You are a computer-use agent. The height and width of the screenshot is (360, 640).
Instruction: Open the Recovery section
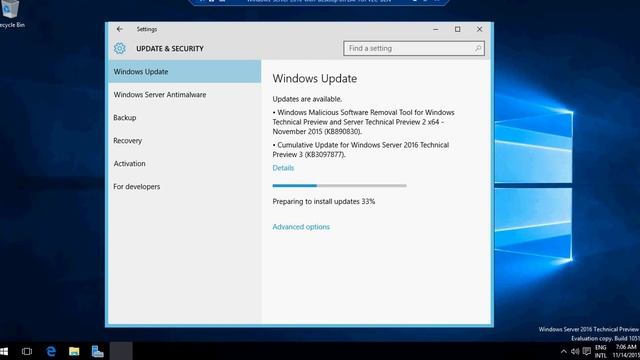click(x=184, y=140)
